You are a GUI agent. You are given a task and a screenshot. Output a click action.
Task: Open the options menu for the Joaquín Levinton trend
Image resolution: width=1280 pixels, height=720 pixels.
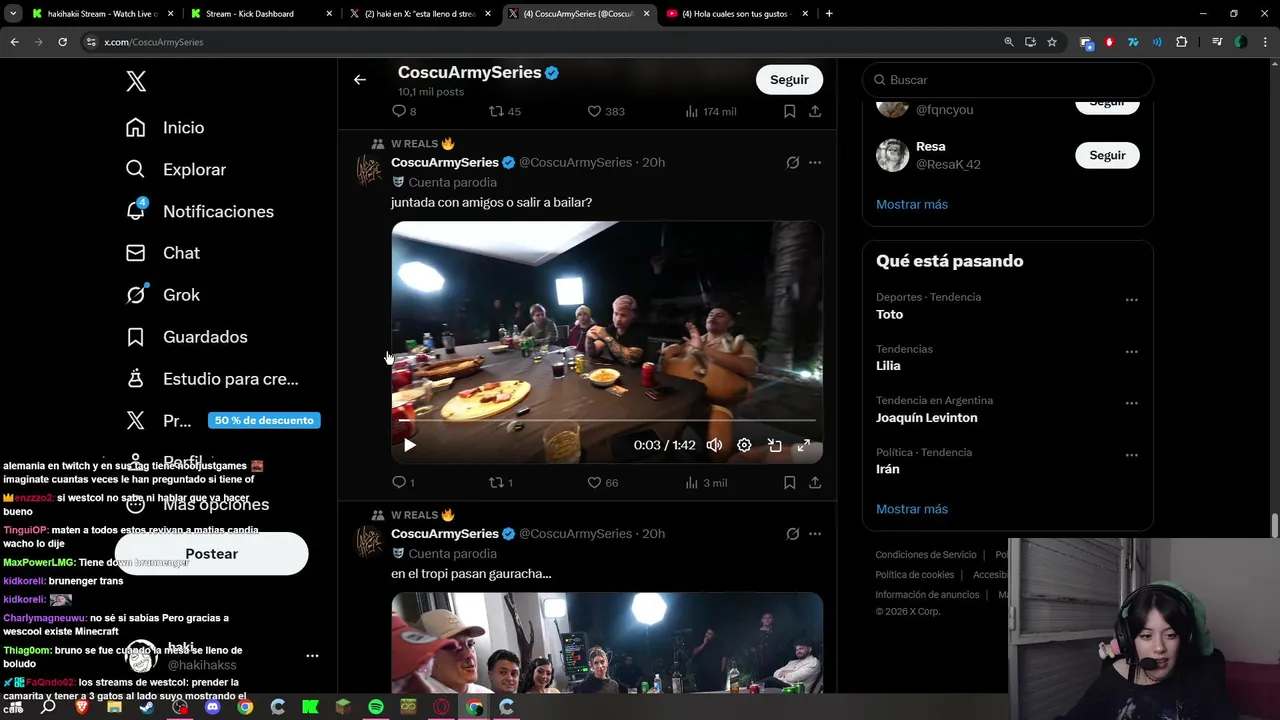click(1131, 404)
